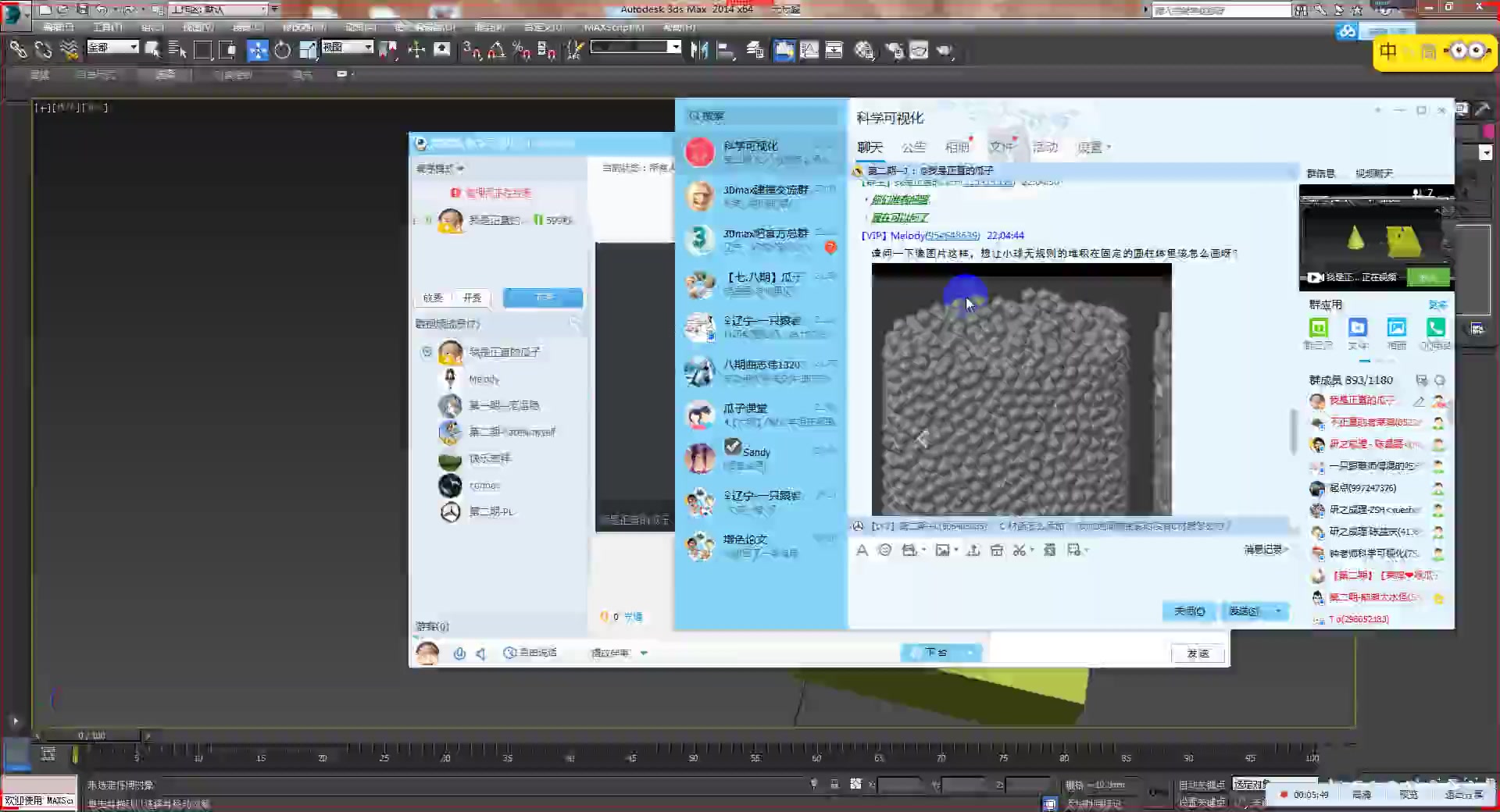Open the 帮助(H) menu
The image size is (1500, 812).
[679, 27]
